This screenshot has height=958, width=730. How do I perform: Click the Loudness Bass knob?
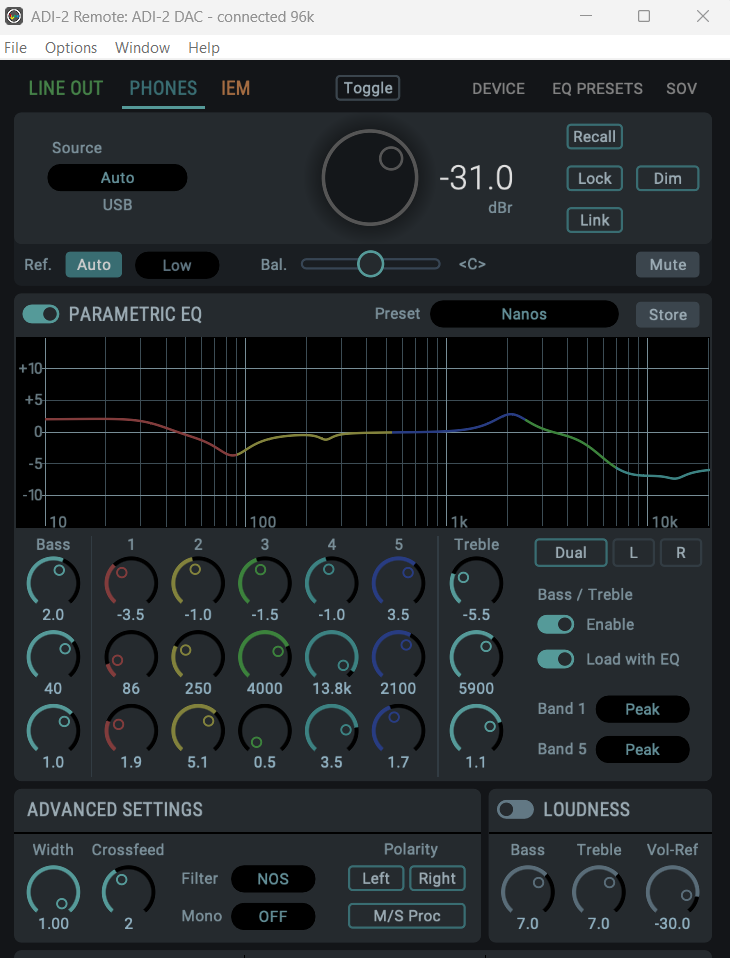528,891
